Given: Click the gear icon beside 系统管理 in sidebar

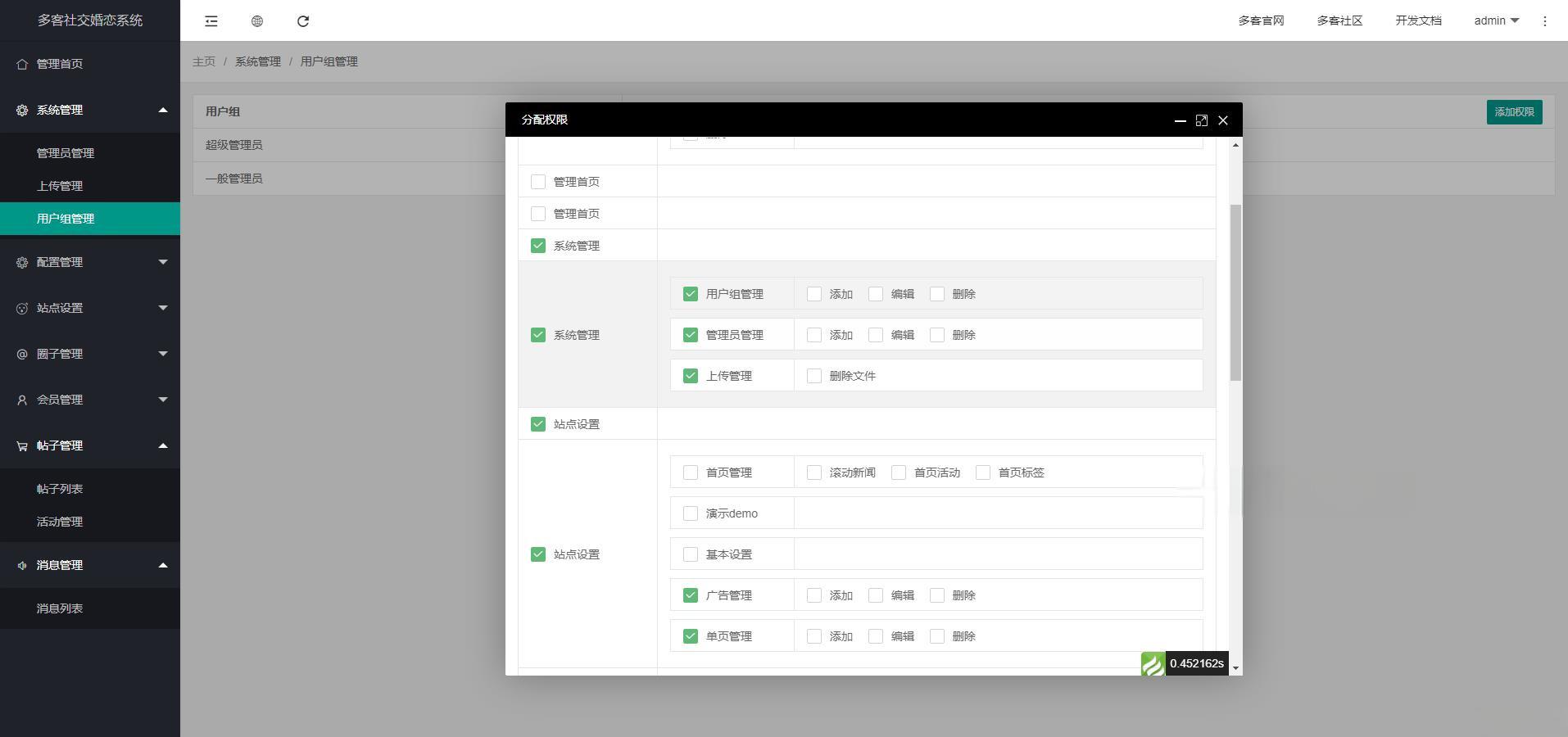Looking at the screenshot, I should [22, 110].
